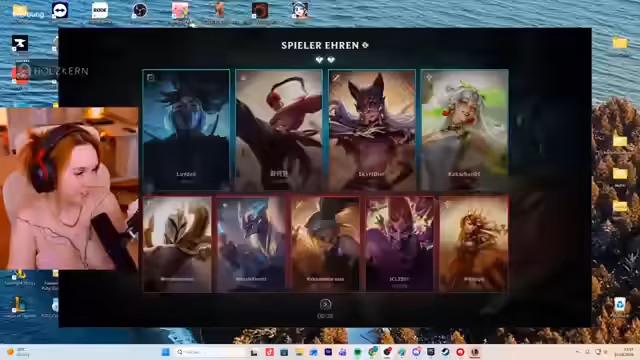Select the fox-eared champion player card
This screenshot has width=640, height=360.
pyautogui.click(x=372, y=130)
